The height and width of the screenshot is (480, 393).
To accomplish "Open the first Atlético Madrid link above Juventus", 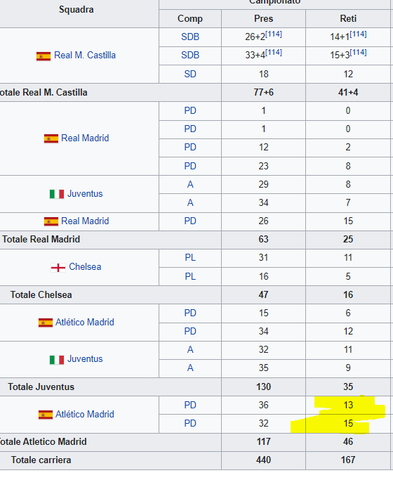I will [85, 322].
